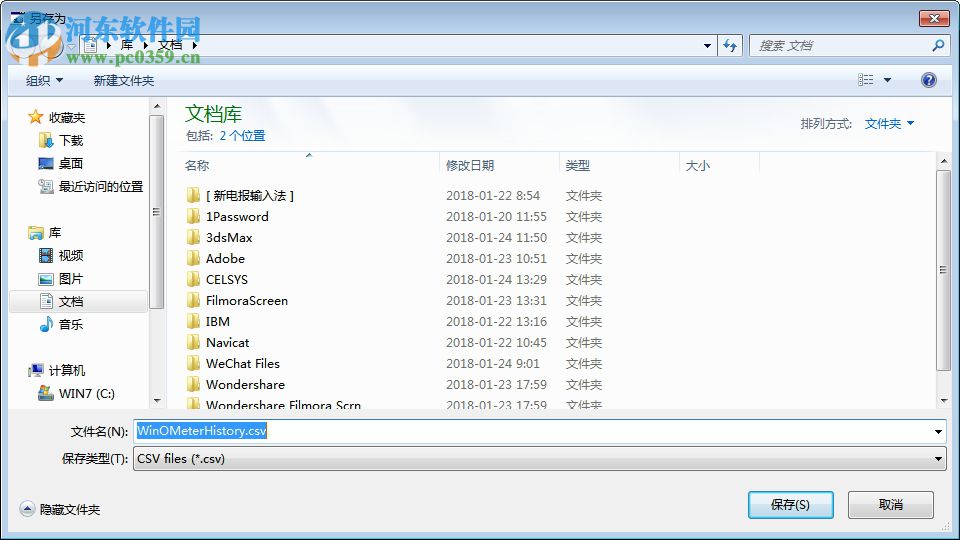Select the Adobe folder icon

click(x=193, y=258)
